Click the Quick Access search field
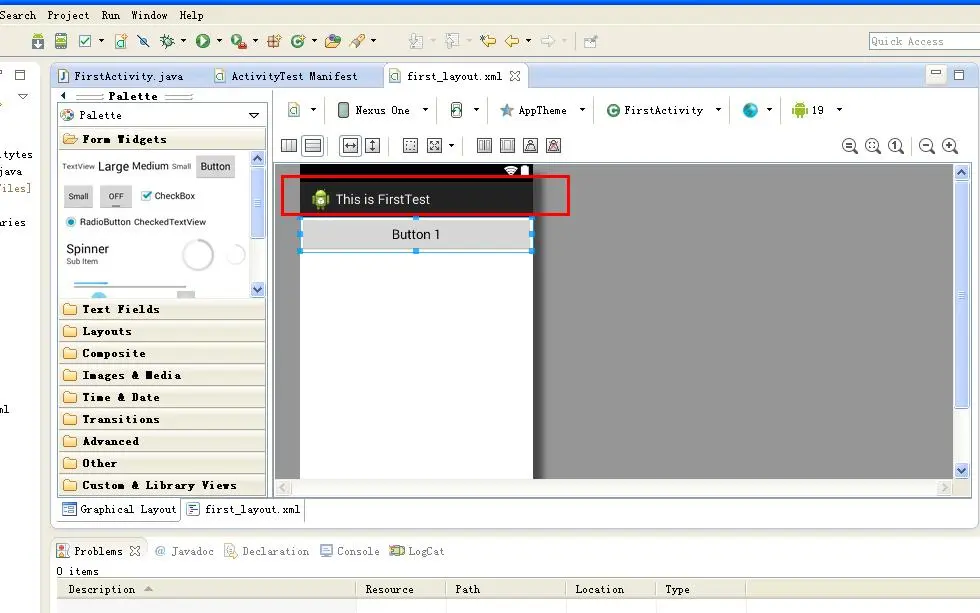980x613 pixels. [x=924, y=41]
